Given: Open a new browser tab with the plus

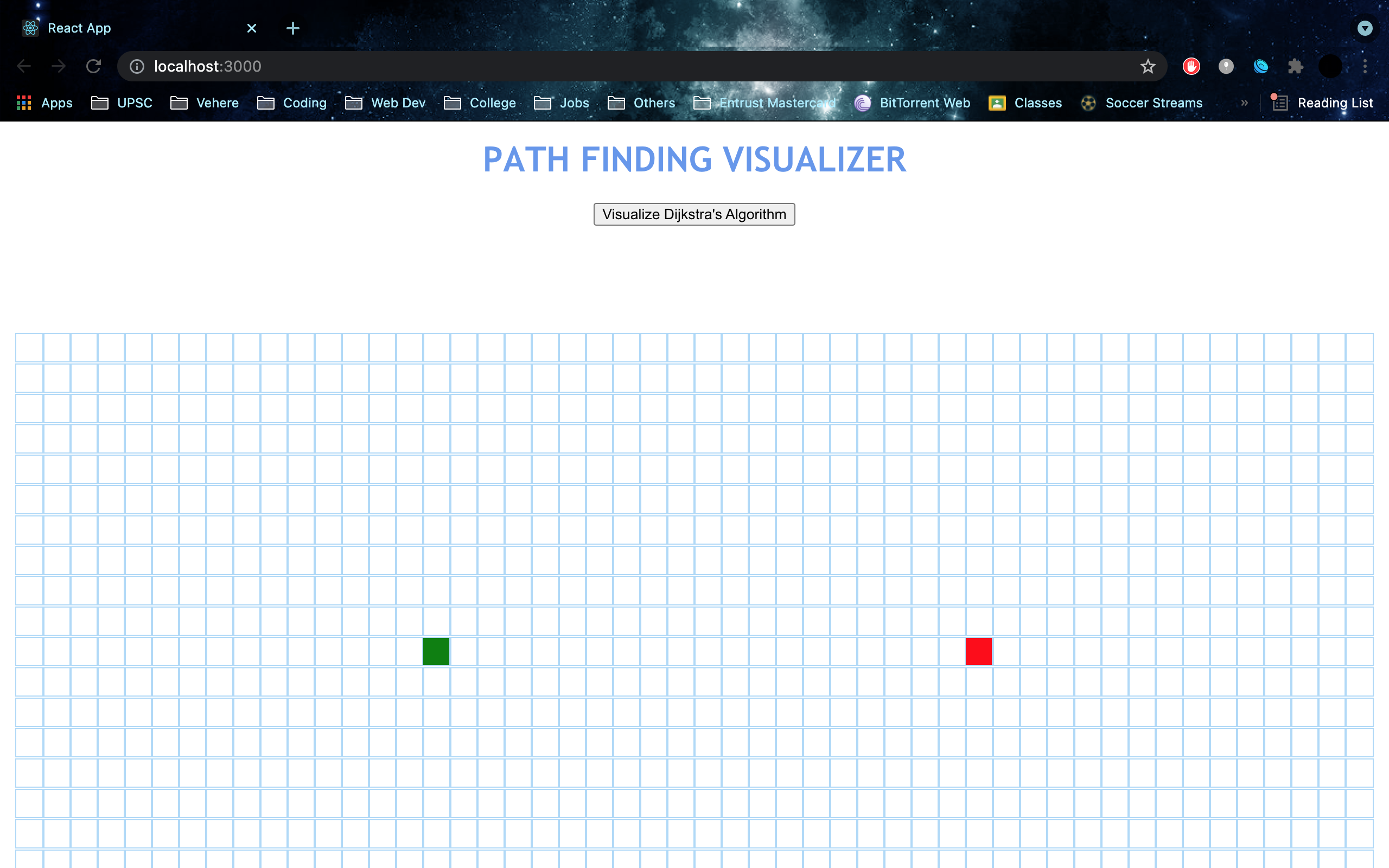Looking at the screenshot, I should point(293,28).
